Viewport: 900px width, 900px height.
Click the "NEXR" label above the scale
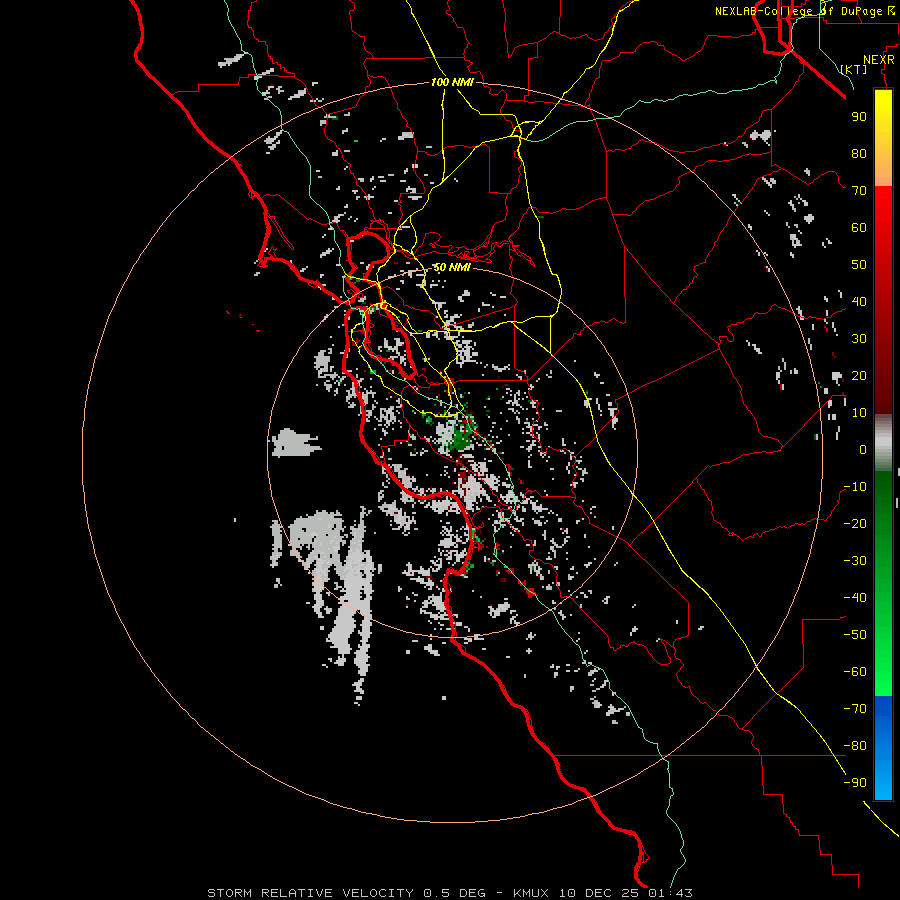878,60
